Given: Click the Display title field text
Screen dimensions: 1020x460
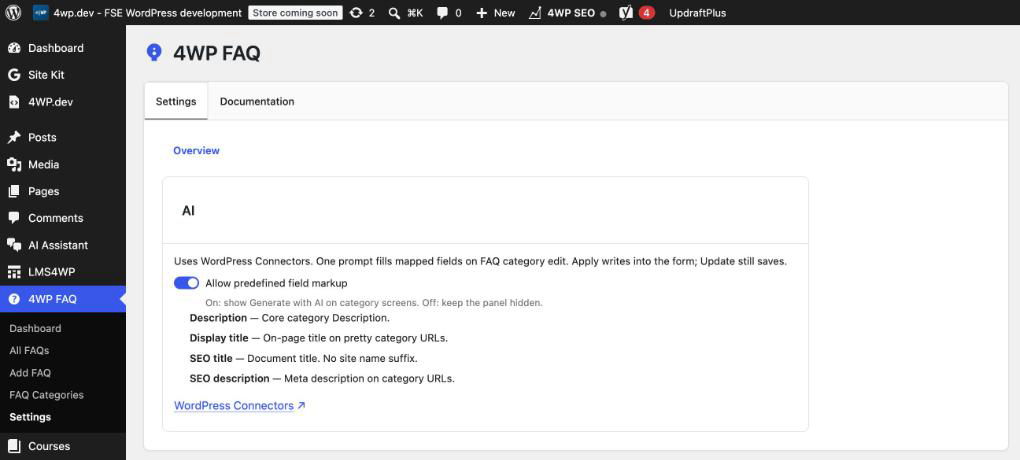Looking at the screenshot, I should (319, 338).
